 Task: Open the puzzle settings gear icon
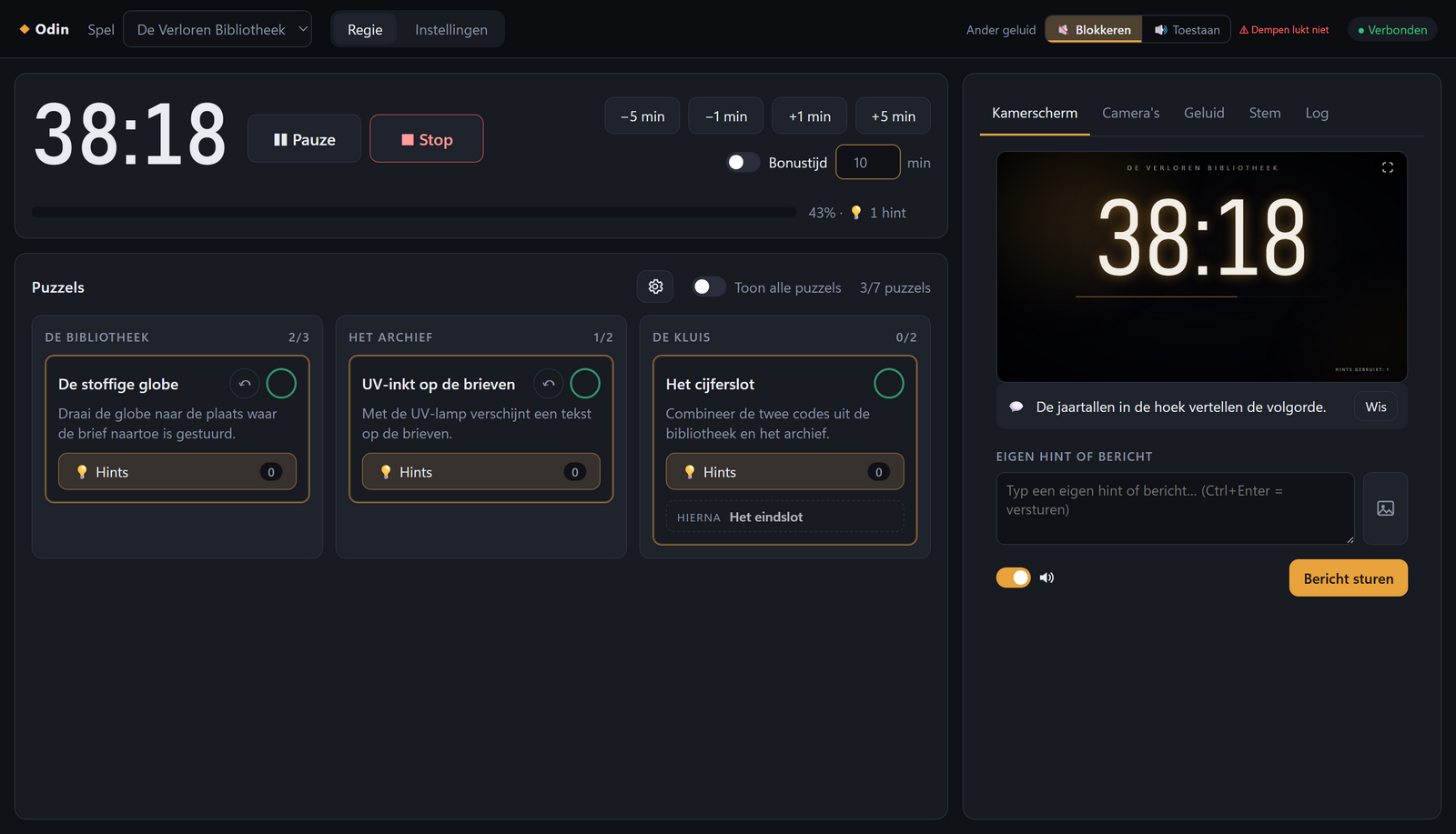pos(655,286)
